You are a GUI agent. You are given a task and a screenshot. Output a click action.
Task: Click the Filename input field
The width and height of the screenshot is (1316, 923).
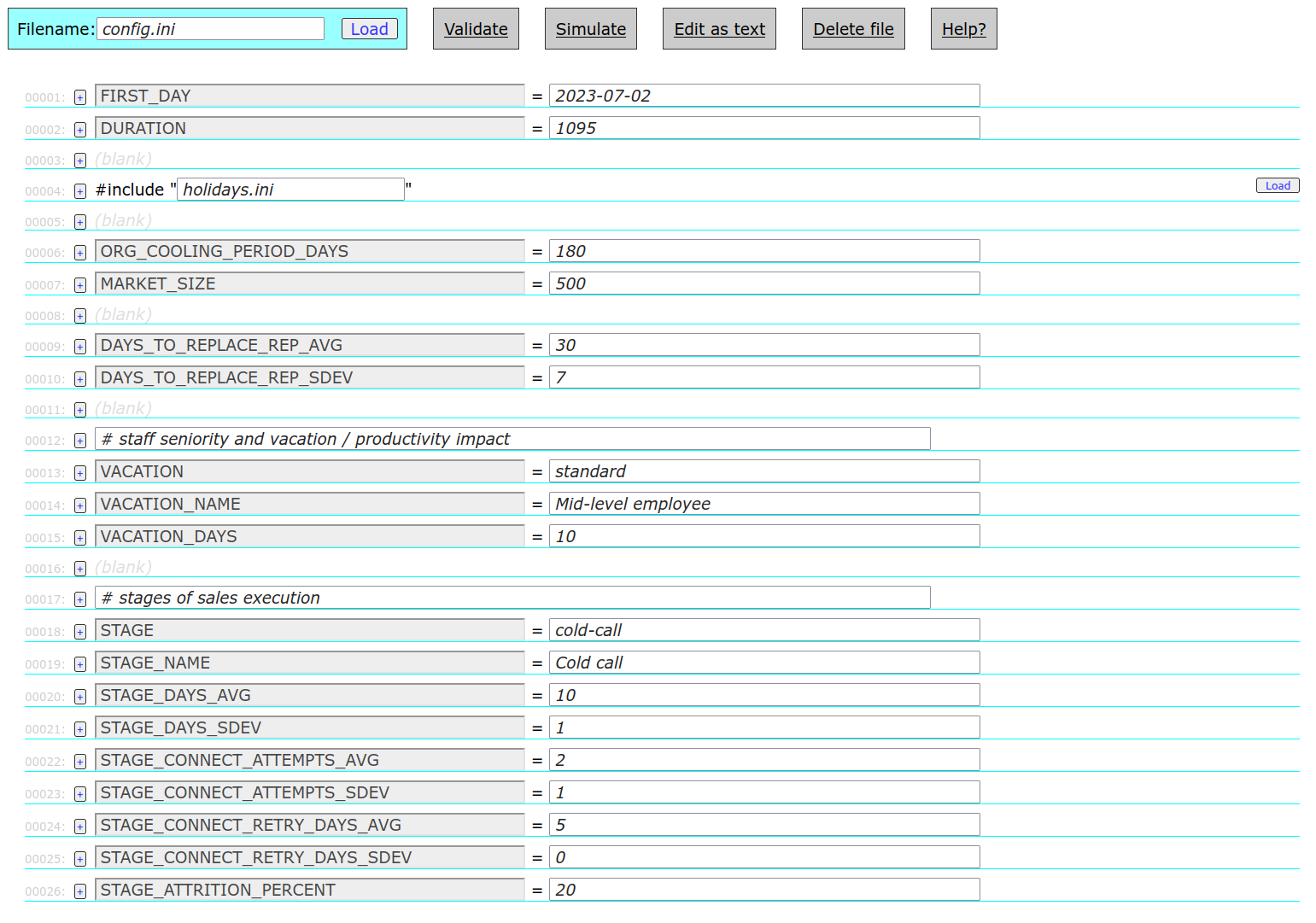pyautogui.click(x=211, y=29)
